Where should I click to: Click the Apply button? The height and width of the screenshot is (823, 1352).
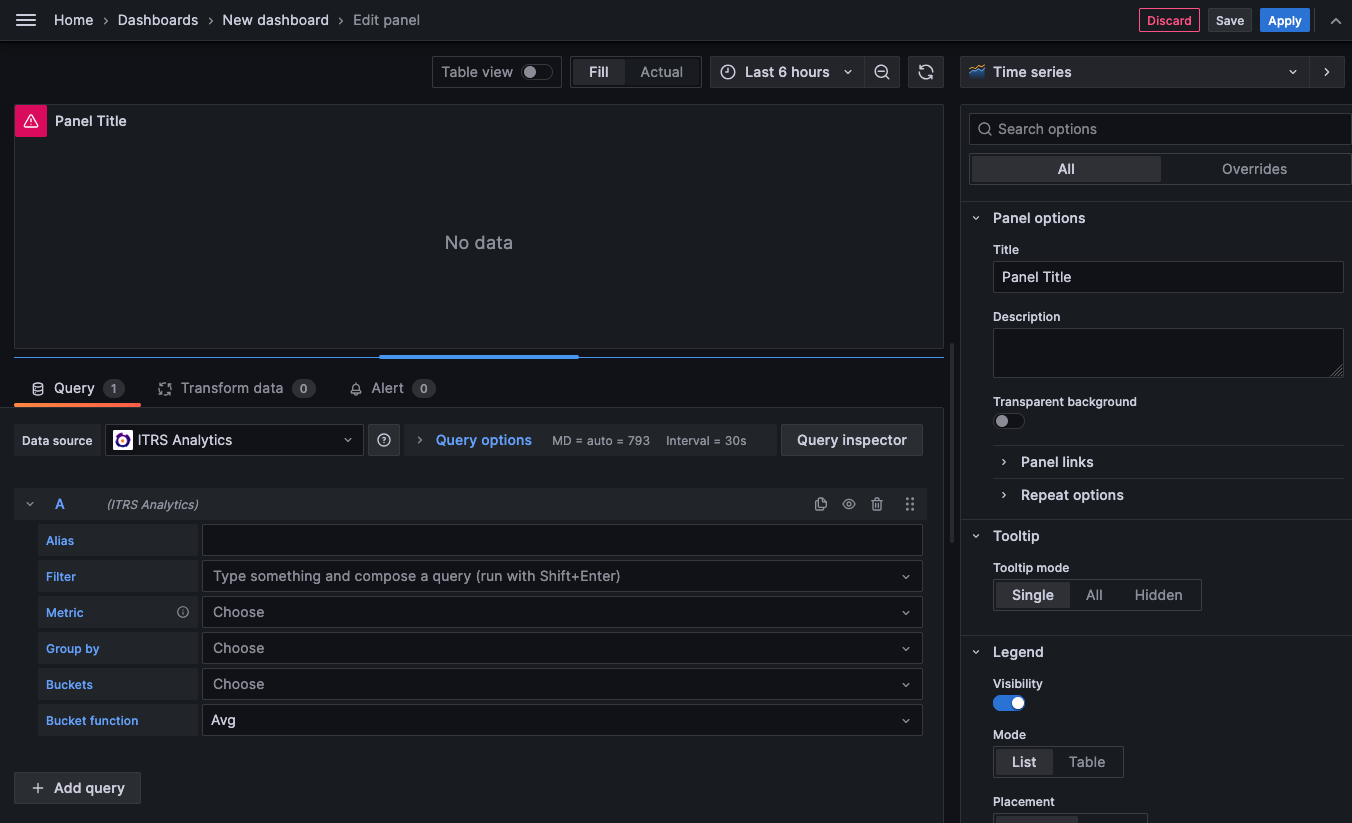click(x=1284, y=20)
